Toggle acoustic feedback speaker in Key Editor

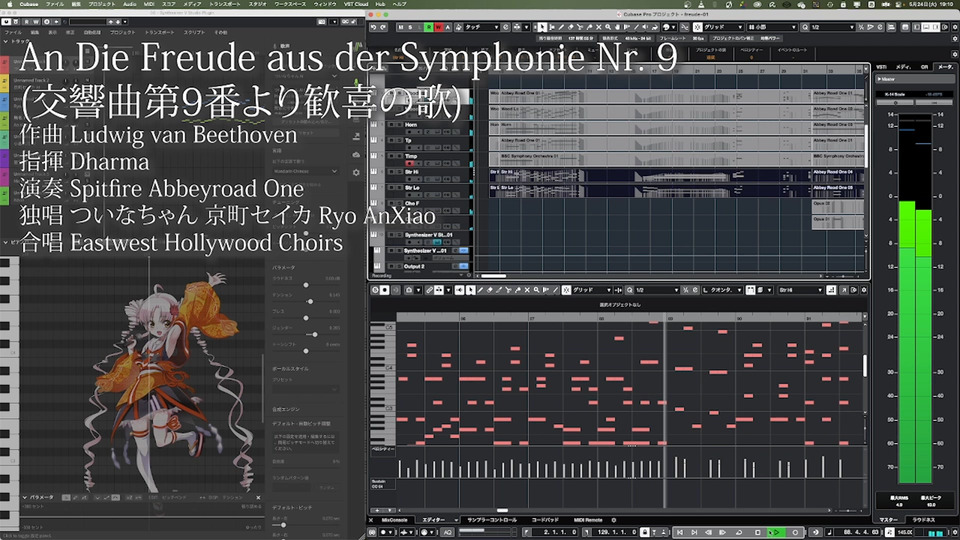[460, 290]
